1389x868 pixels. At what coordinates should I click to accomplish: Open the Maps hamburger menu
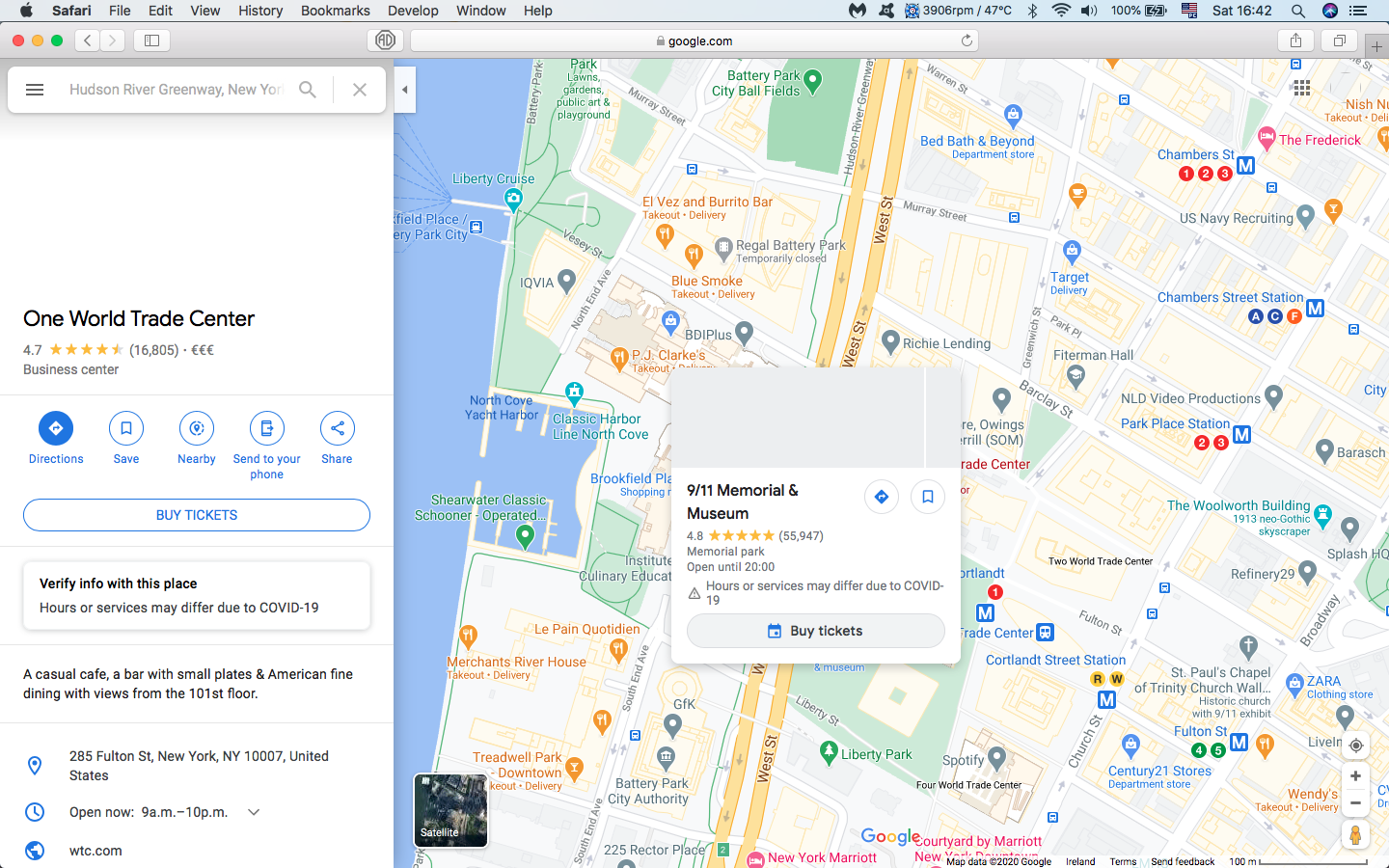point(35,89)
